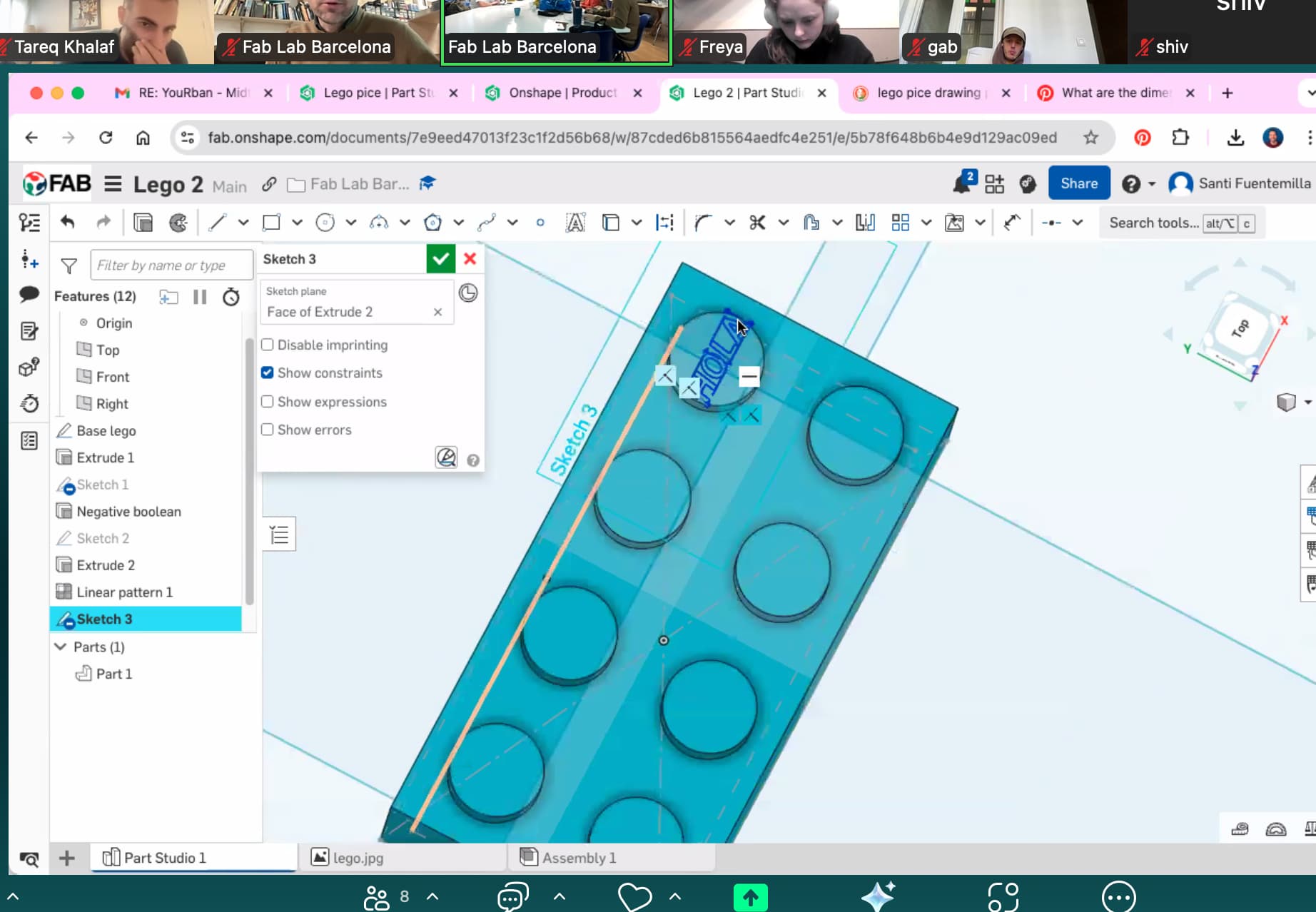Expand the Spline tool dropdown arrow
The height and width of the screenshot is (912, 1316).
coord(512,223)
